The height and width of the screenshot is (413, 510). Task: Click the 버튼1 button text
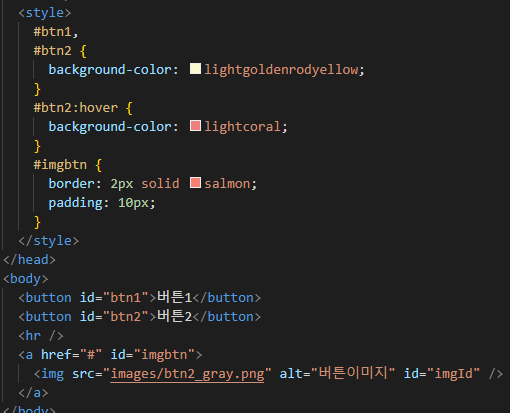point(174,297)
